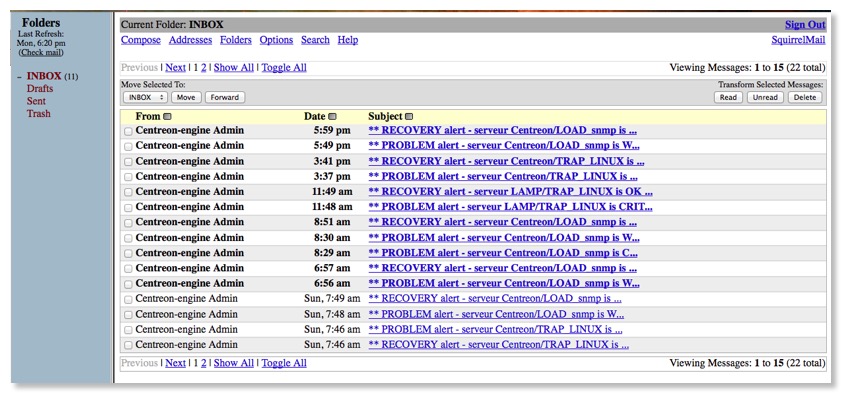Open the Sun, 7:46 am PROBLEM TRAP_LINUX message
Image resolution: width=841 pixels, height=393 pixels.
click(x=496, y=329)
